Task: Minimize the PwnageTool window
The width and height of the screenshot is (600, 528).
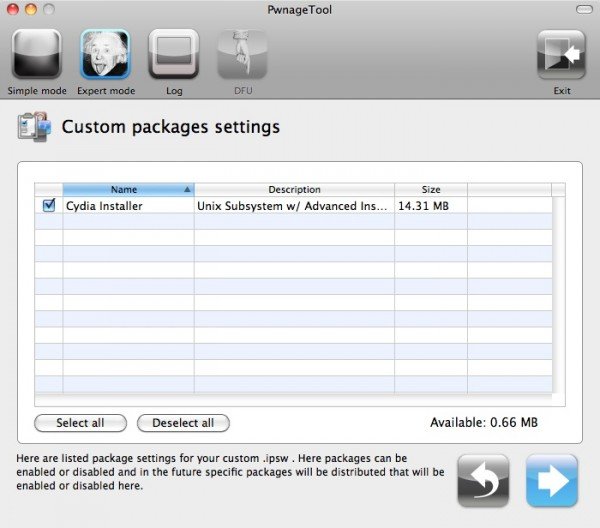Action: pyautogui.click(x=31, y=9)
